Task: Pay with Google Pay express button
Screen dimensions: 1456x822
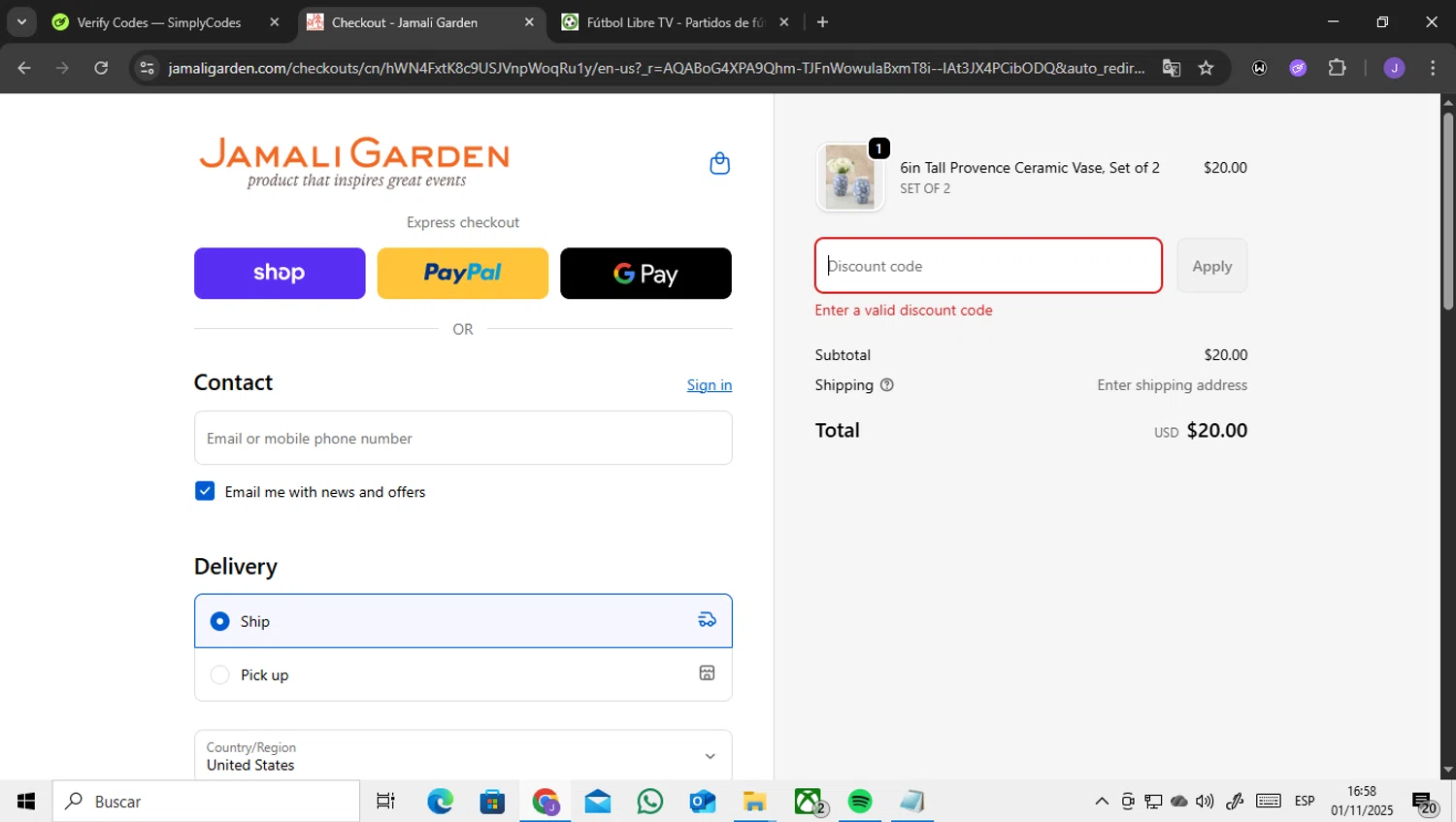Action: [645, 273]
